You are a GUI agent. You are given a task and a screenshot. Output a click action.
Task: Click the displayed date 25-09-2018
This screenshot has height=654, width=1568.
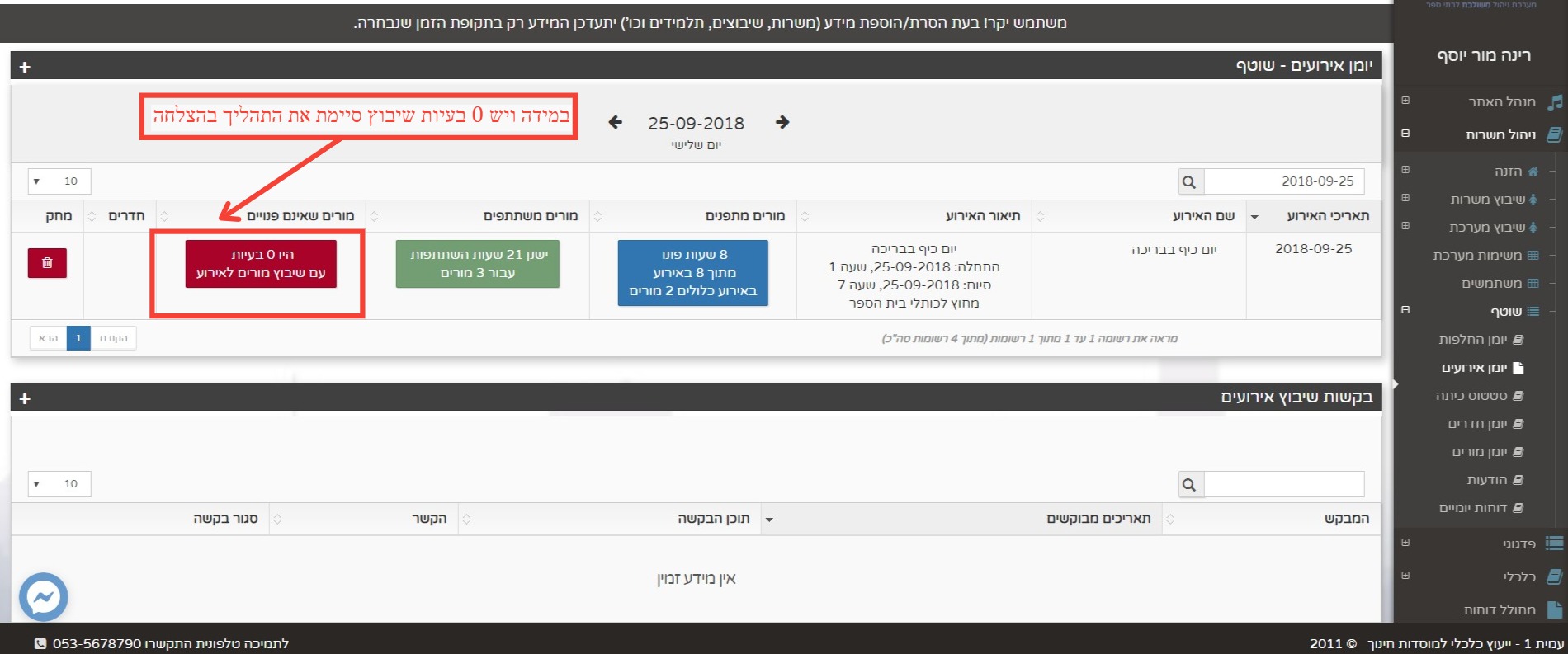(x=697, y=124)
